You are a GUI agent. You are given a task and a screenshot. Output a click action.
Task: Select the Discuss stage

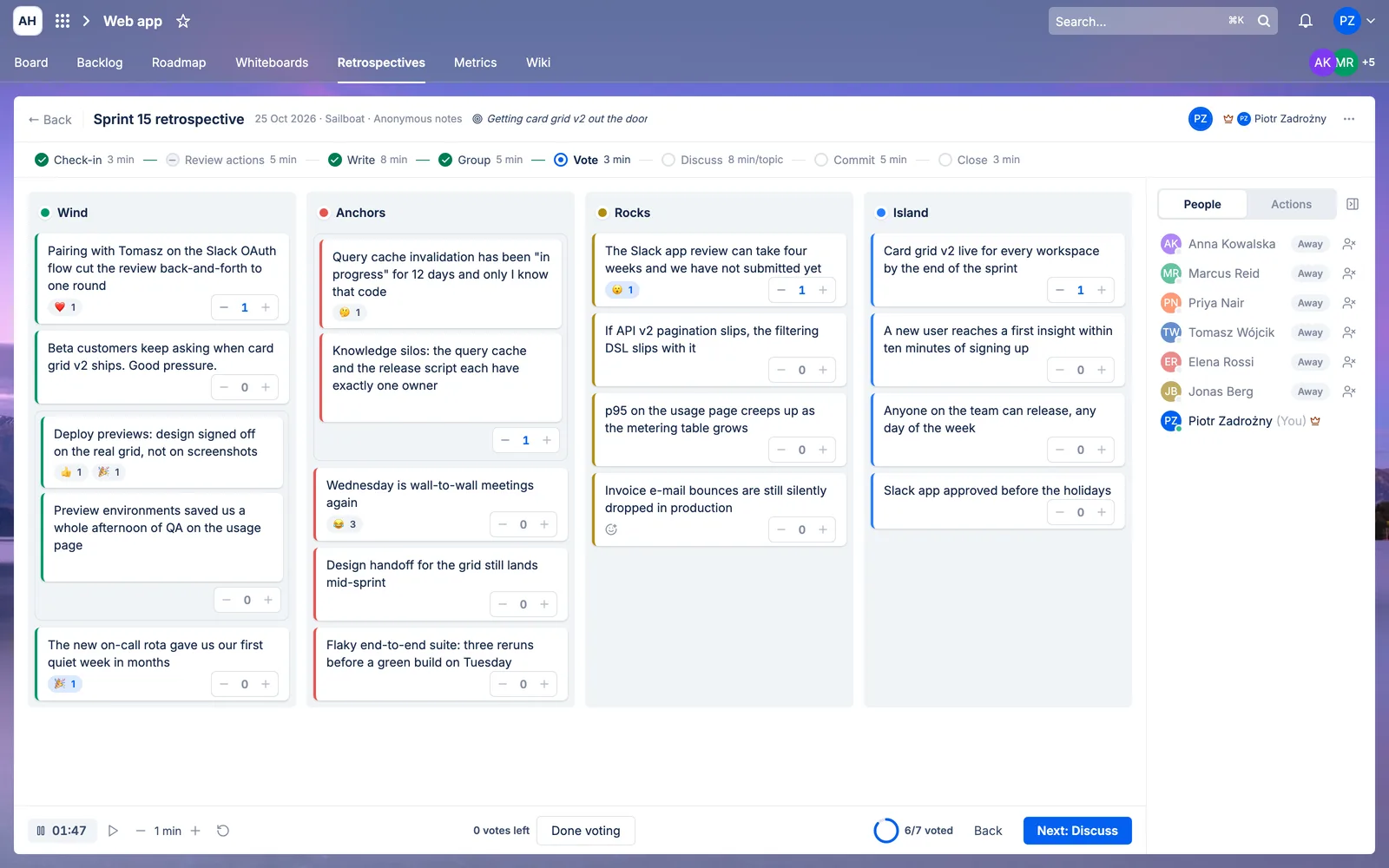click(722, 160)
